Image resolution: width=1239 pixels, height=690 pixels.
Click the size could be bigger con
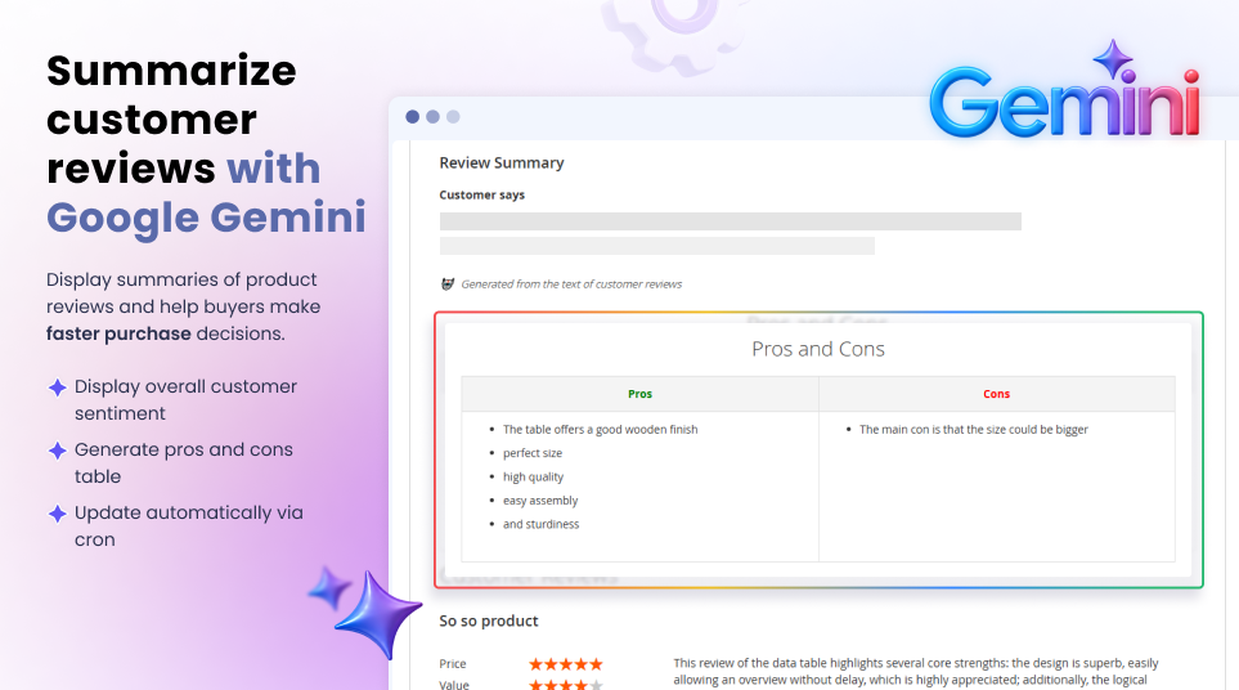tap(974, 429)
